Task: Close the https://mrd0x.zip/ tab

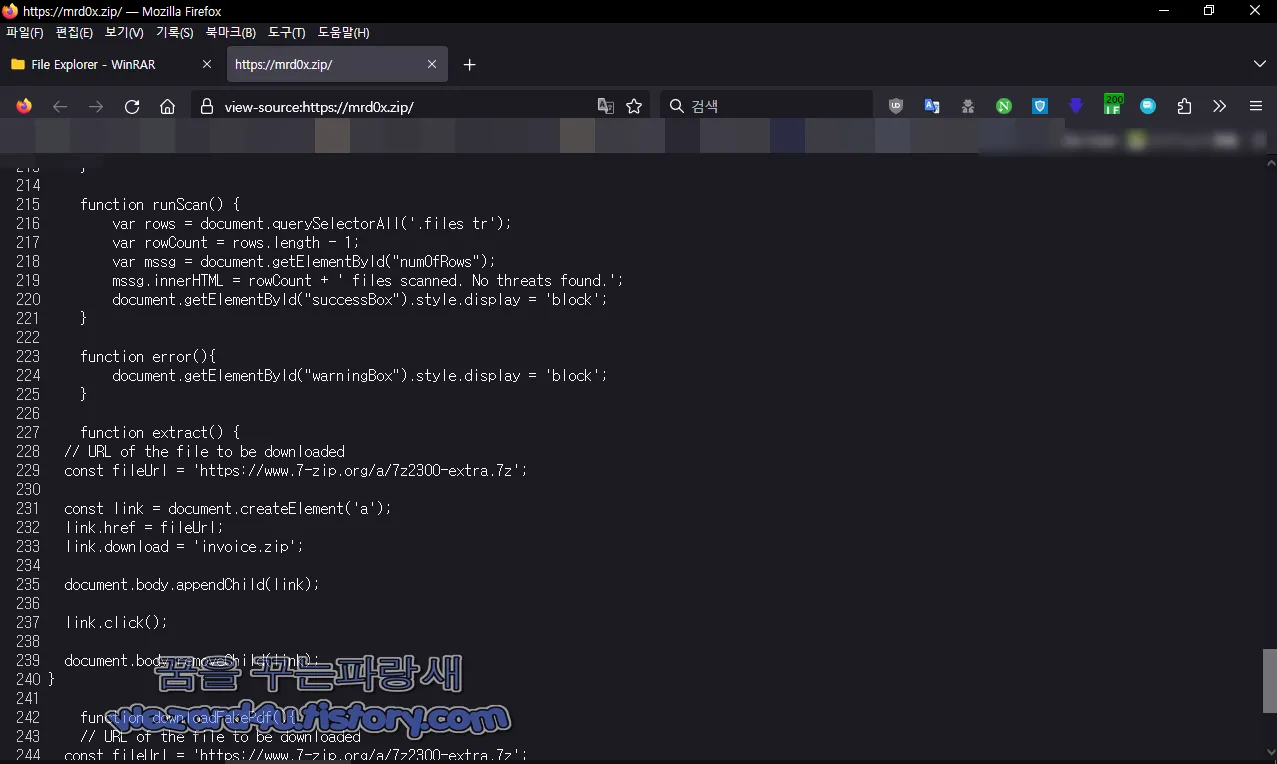Action: coord(432,64)
